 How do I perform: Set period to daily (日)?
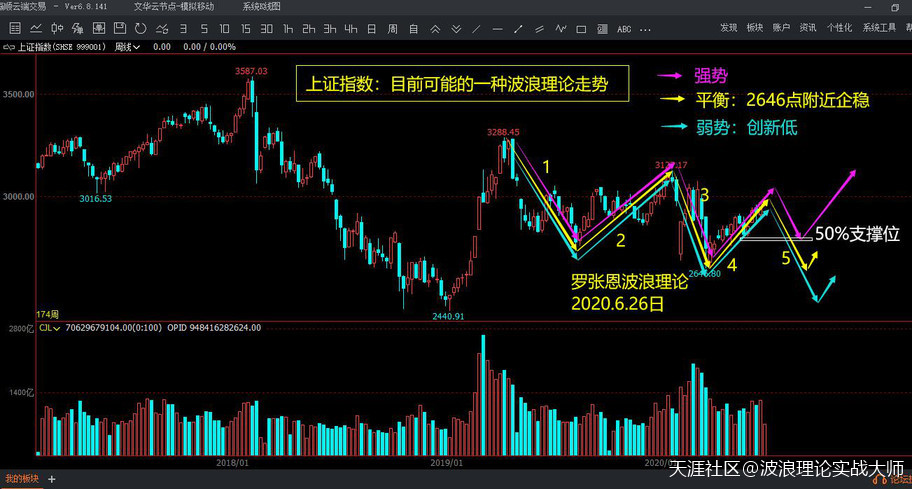[x=371, y=28]
